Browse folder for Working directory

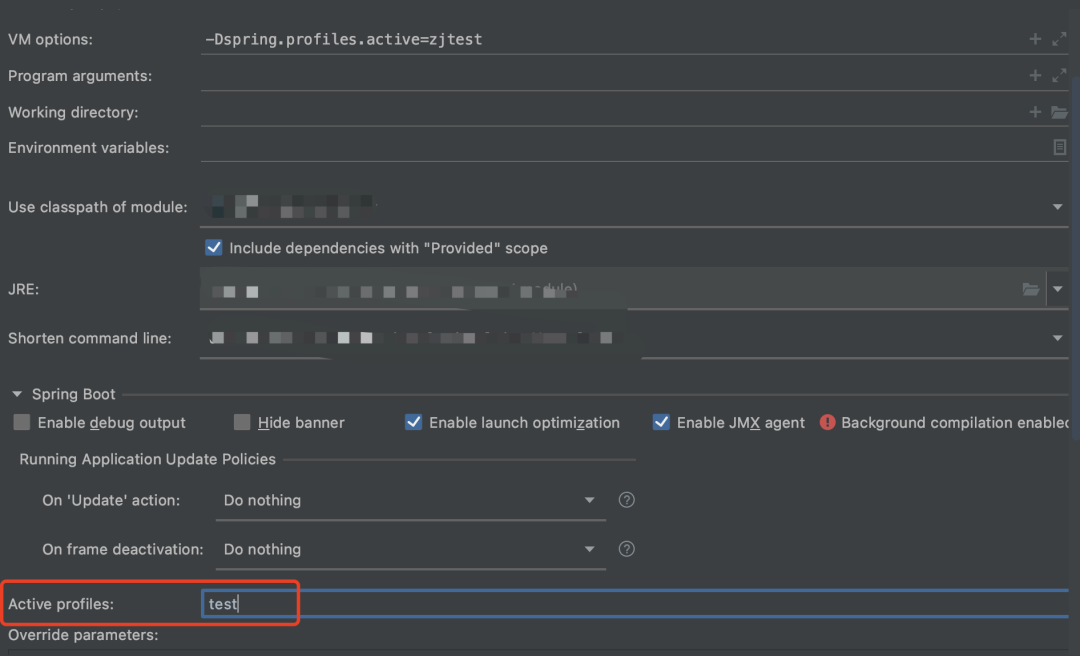(x=1059, y=112)
